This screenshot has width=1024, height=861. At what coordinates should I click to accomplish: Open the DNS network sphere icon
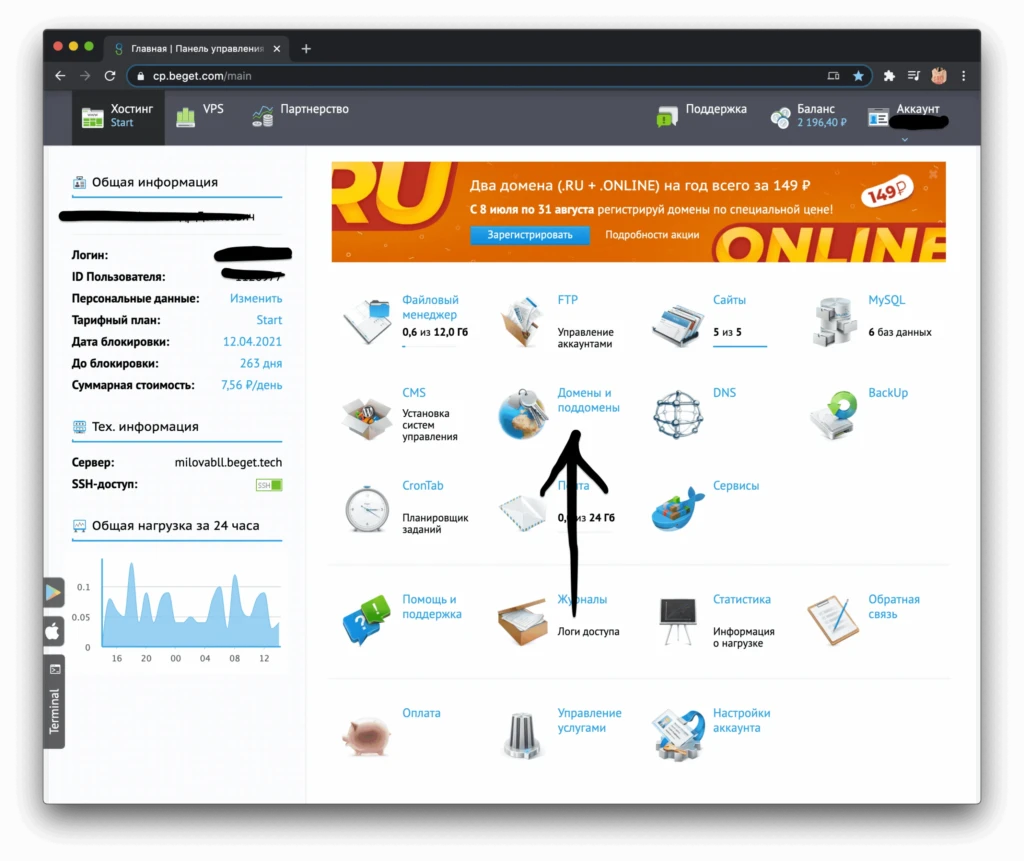pyautogui.click(x=677, y=414)
